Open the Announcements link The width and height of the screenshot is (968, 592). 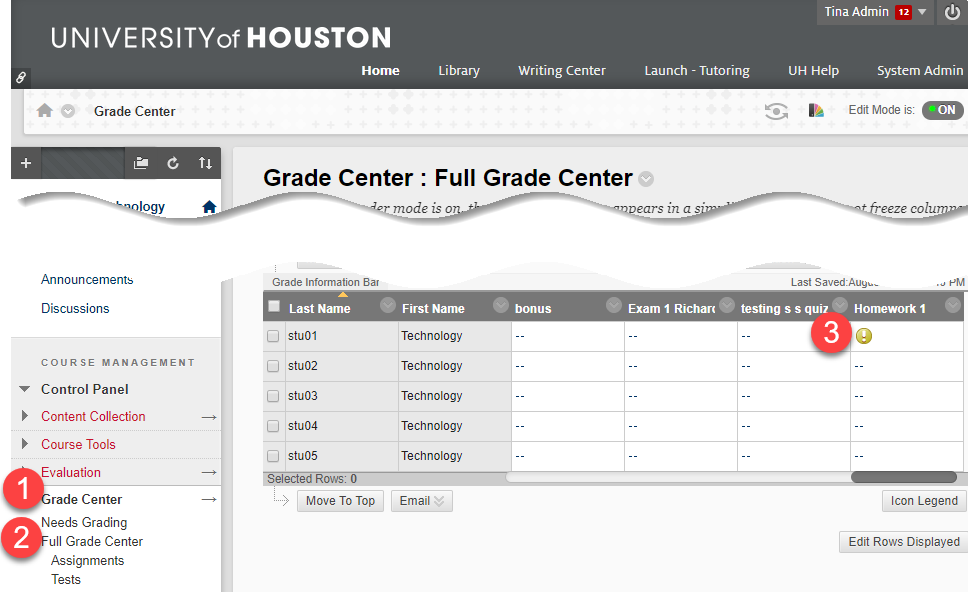[87, 280]
